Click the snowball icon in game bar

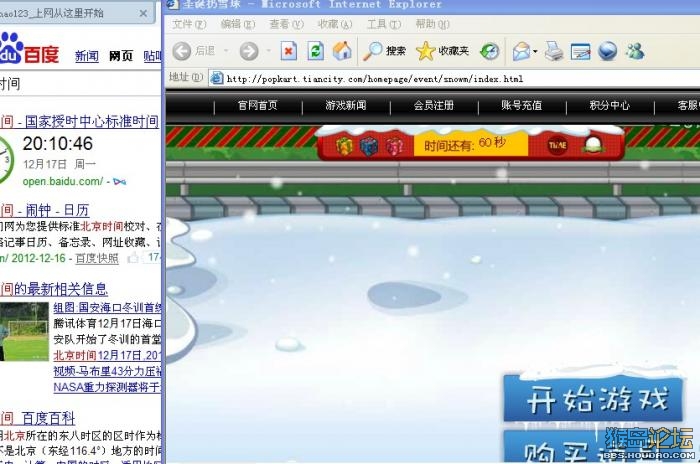tap(594, 145)
